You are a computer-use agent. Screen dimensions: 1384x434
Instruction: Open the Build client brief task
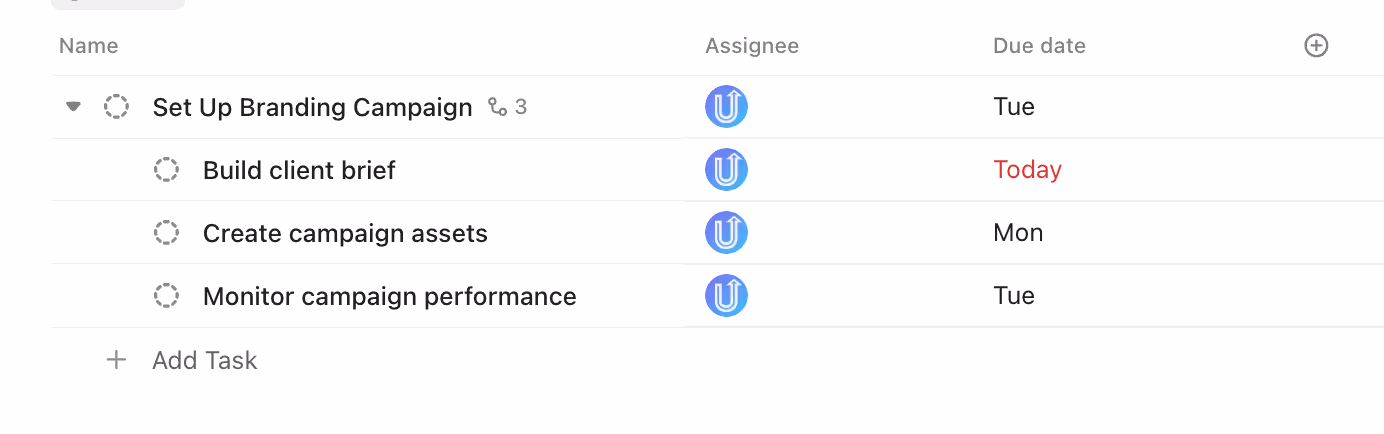(x=299, y=171)
